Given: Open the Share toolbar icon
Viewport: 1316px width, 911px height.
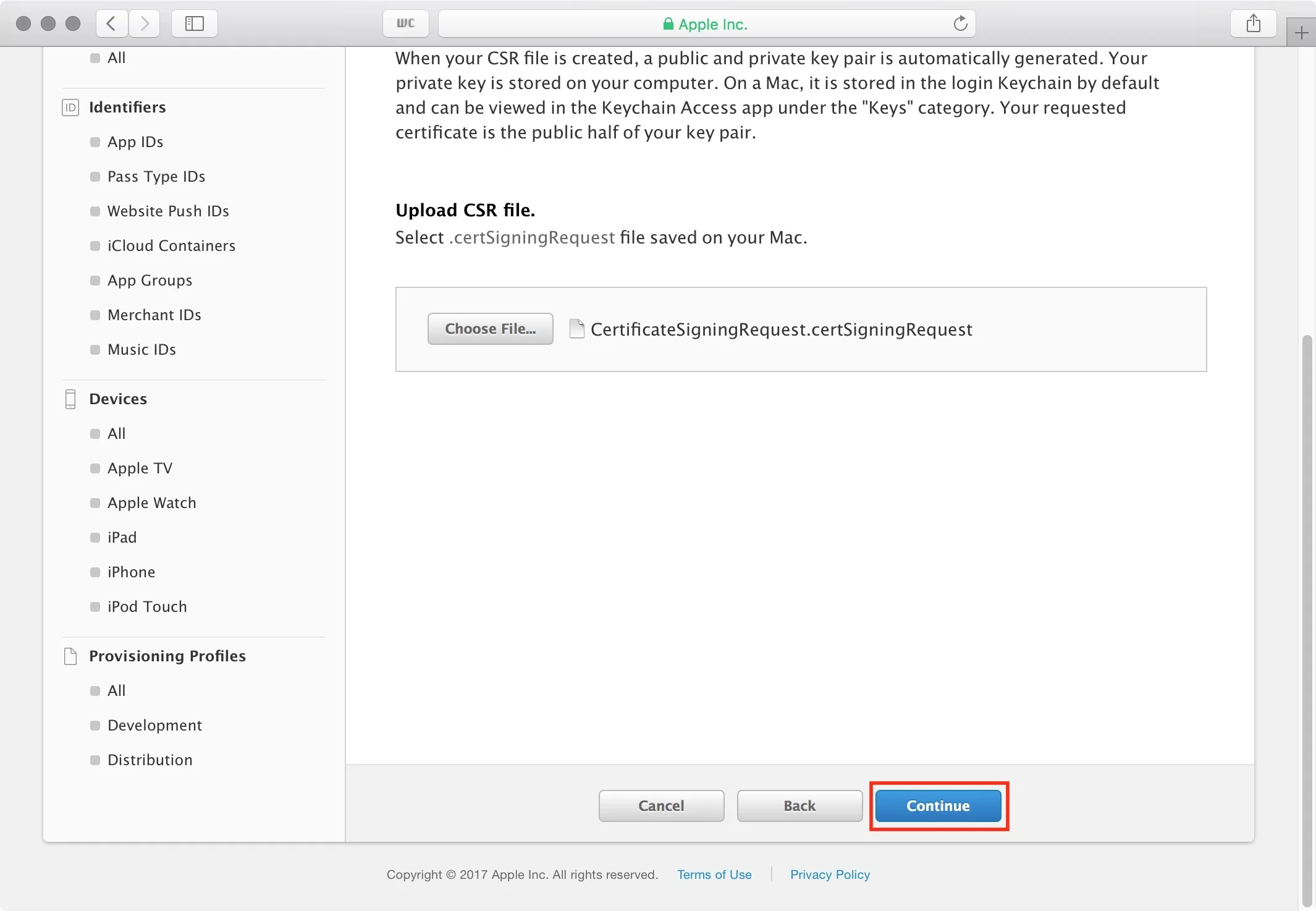Looking at the screenshot, I should tap(1253, 23).
